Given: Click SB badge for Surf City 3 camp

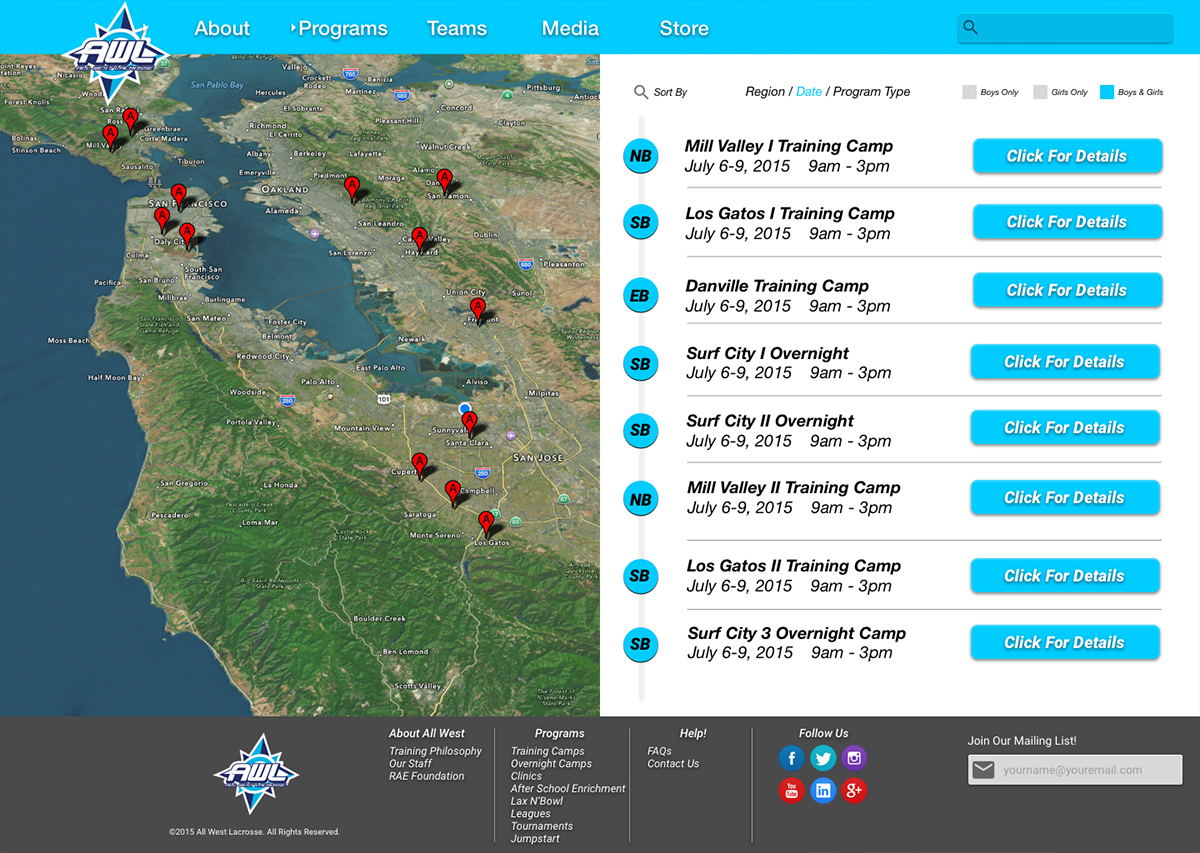Looking at the screenshot, I should [x=640, y=644].
